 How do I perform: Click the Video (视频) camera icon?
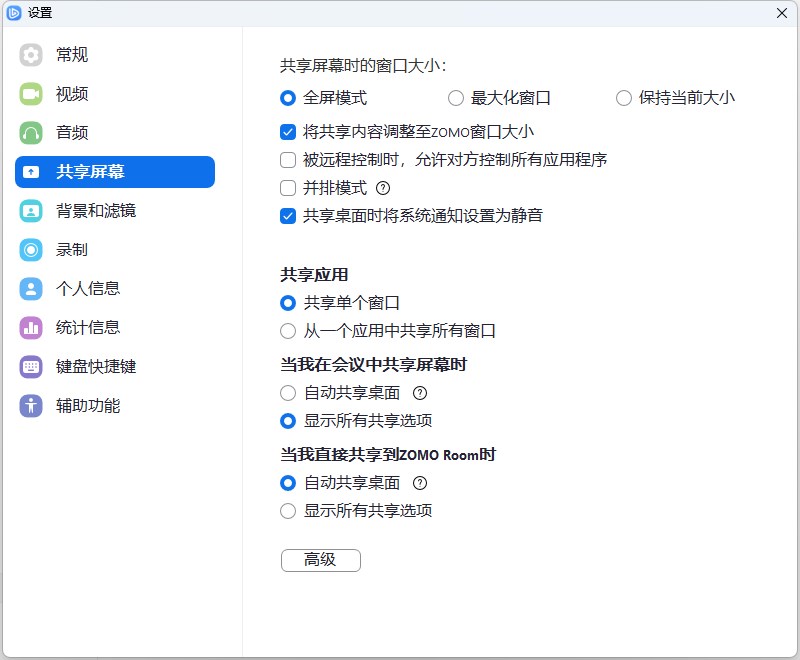pyautogui.click(x=31, y=94)
